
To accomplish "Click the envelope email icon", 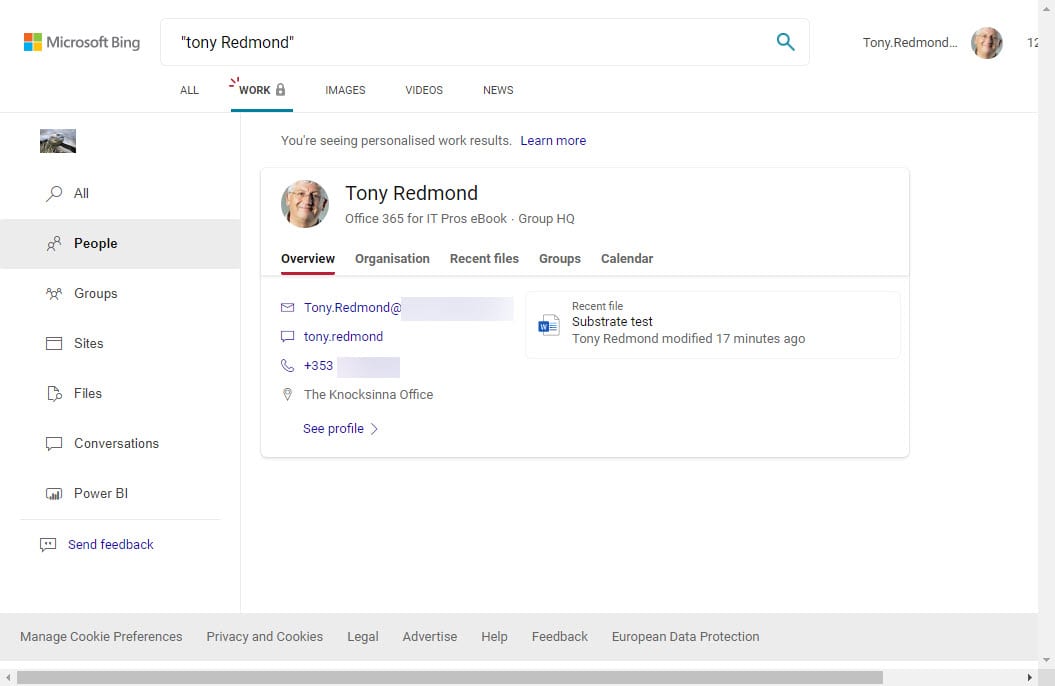I will pyautogui.click(x=287, y=307).
